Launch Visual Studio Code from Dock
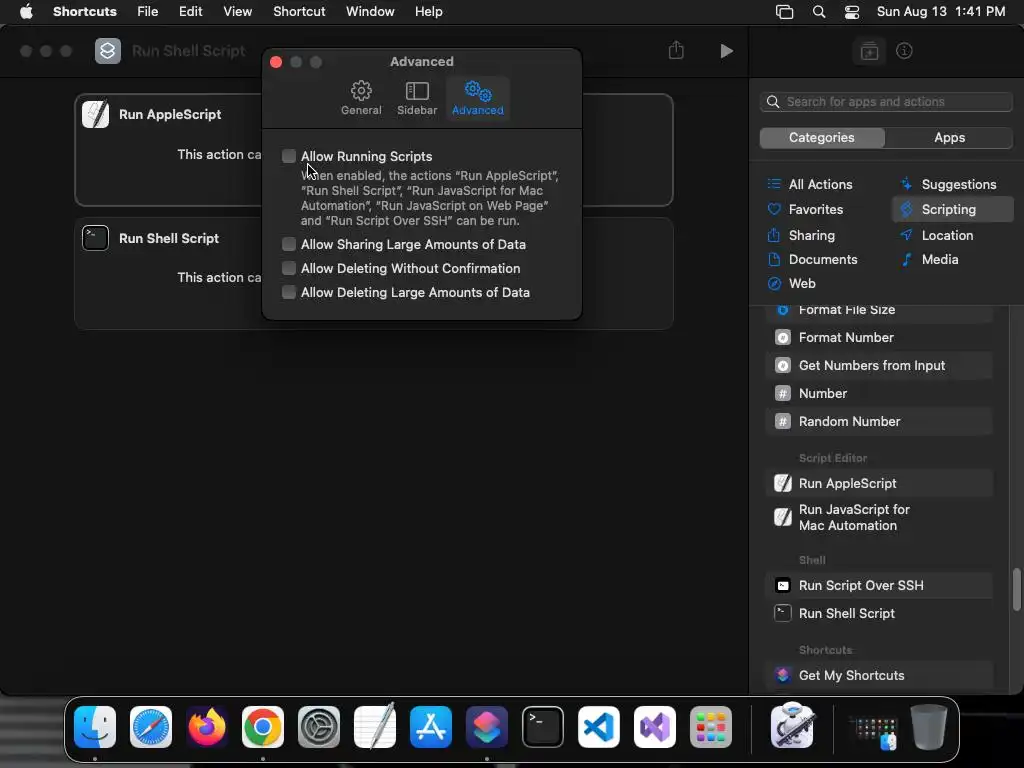The height and width of the screenshot is (768, 1024). coord(599,727)
